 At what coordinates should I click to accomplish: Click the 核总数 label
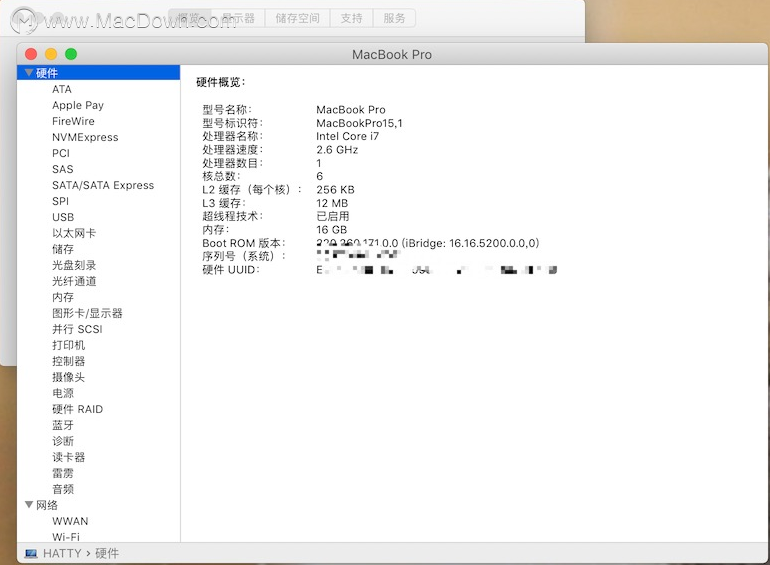point(221,176)
